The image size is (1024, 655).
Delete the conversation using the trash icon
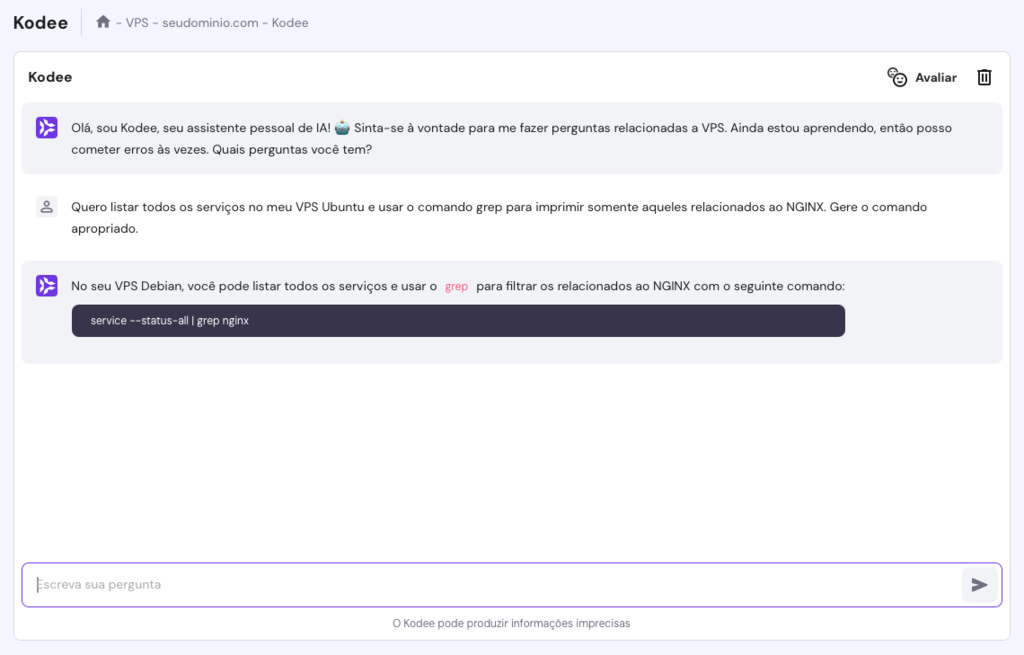(984, 77)
